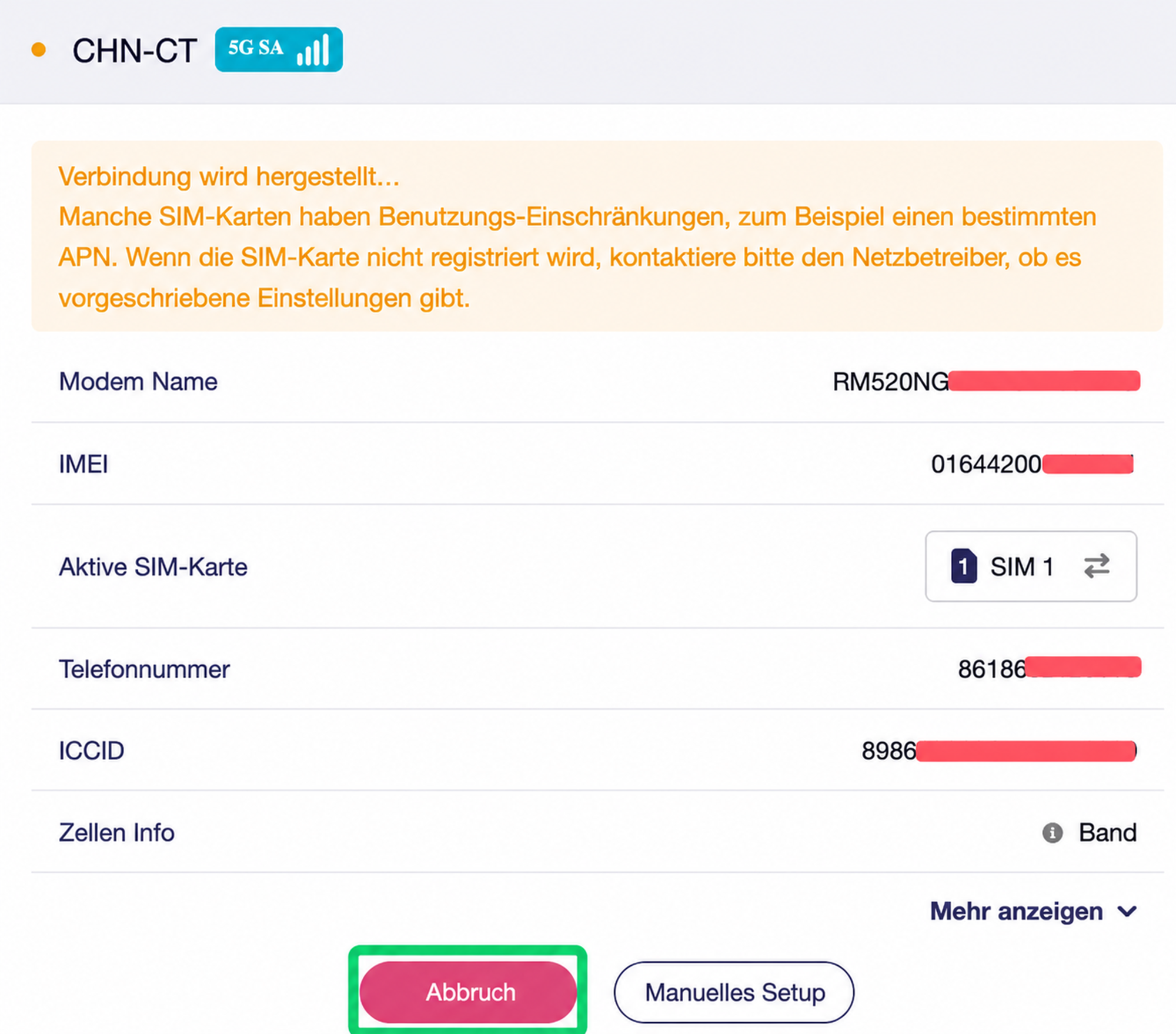Click the 5G SA signal strength badge

[279, 49]
